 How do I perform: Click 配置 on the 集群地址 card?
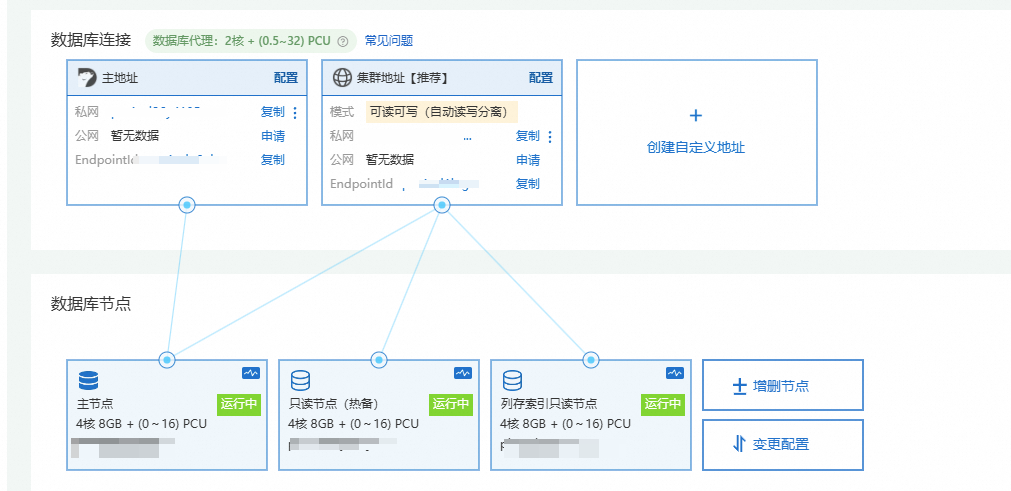[x=541, y=78]
